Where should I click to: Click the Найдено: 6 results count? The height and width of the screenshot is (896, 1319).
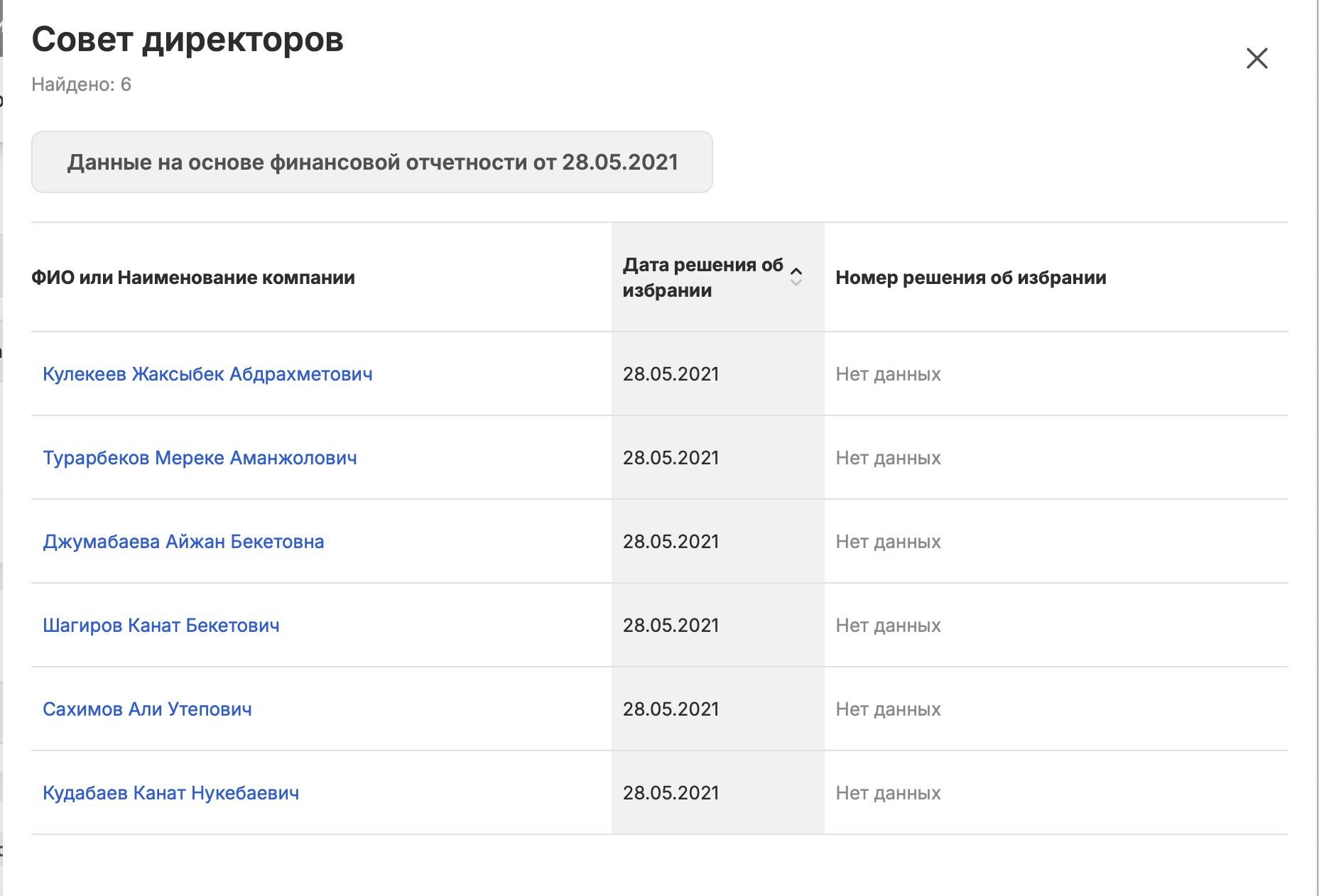click(82, 84)
